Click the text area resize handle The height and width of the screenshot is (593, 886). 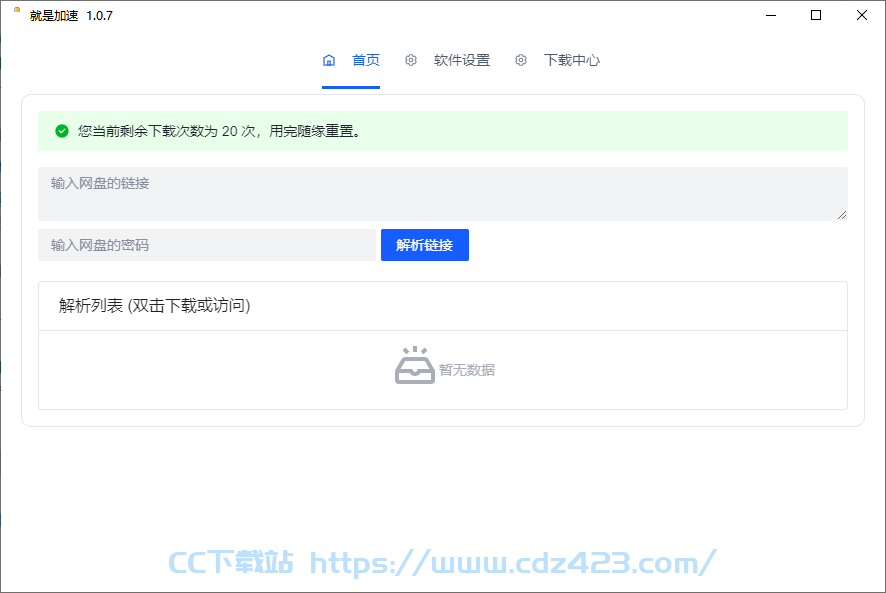[x=842, y=215]
